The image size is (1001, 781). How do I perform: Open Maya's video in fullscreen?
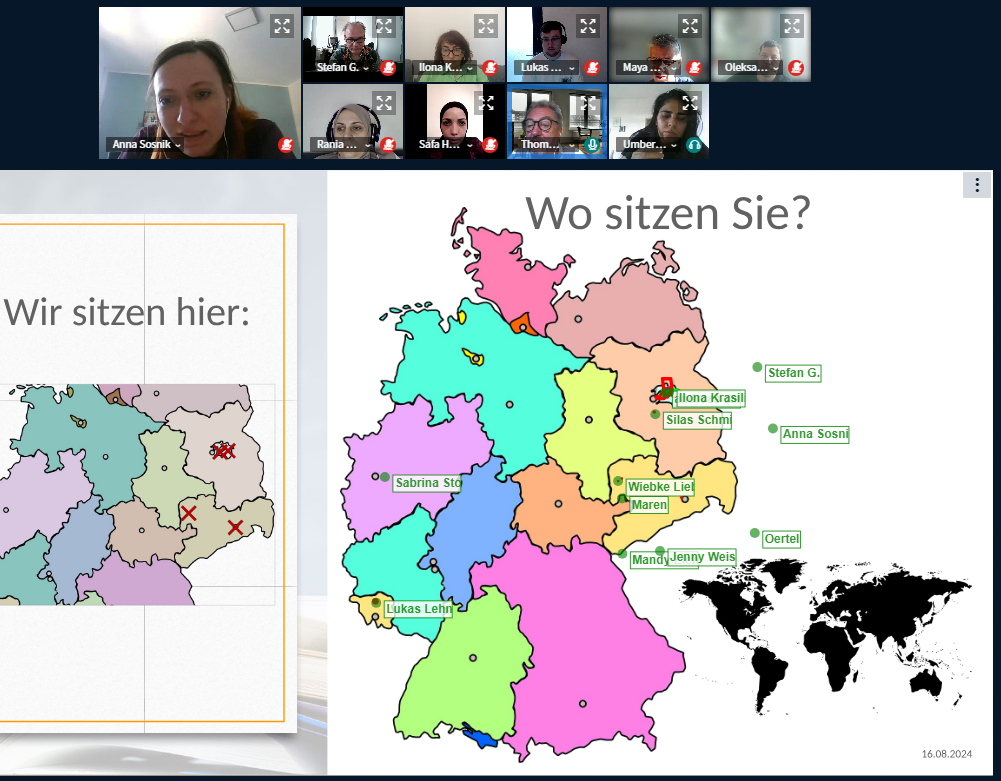click(x=690, y=26)
